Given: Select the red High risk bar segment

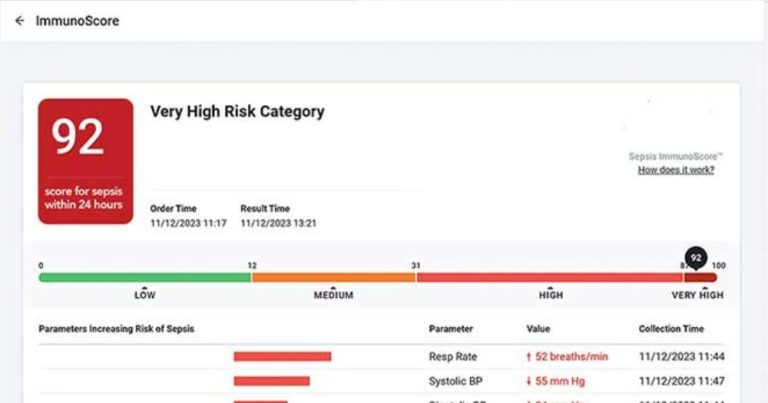Looking at the screenshot, I should pos(548,277).
